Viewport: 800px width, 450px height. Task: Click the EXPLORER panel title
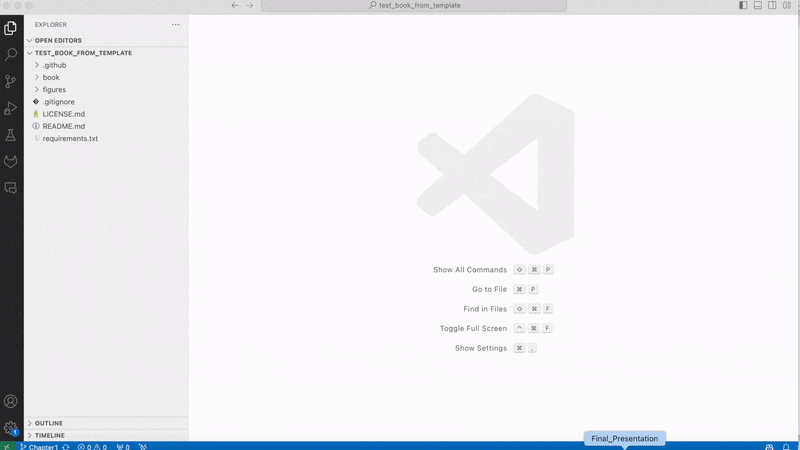tap(51, 24)
